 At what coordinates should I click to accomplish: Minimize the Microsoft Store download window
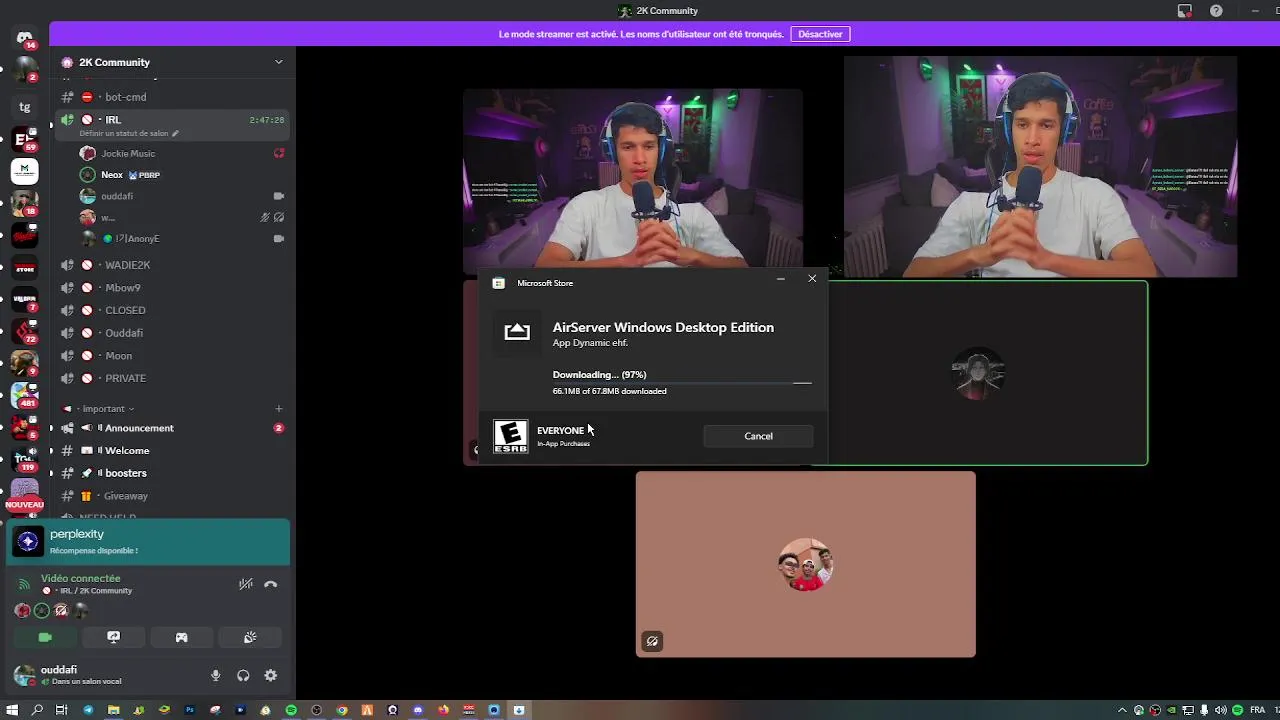pos(781,279)
